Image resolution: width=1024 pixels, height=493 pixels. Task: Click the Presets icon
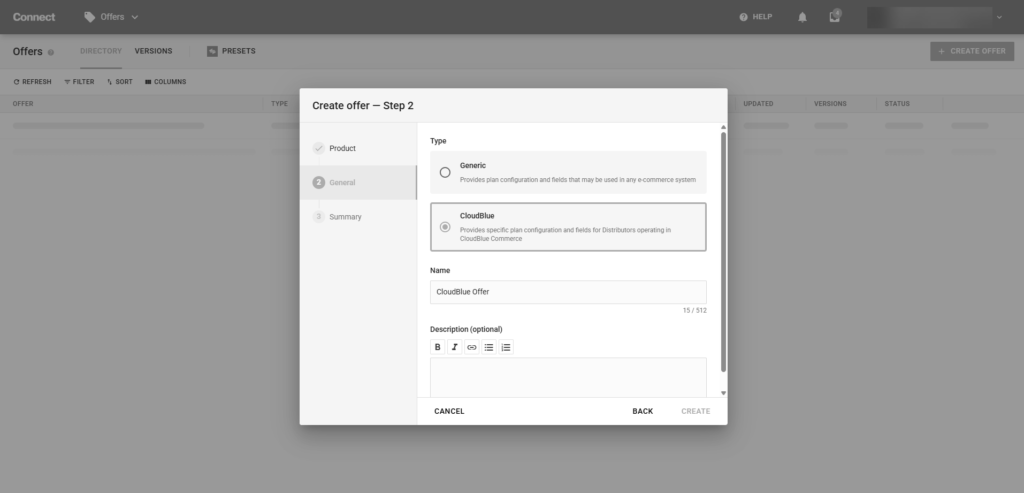point(212,51)
